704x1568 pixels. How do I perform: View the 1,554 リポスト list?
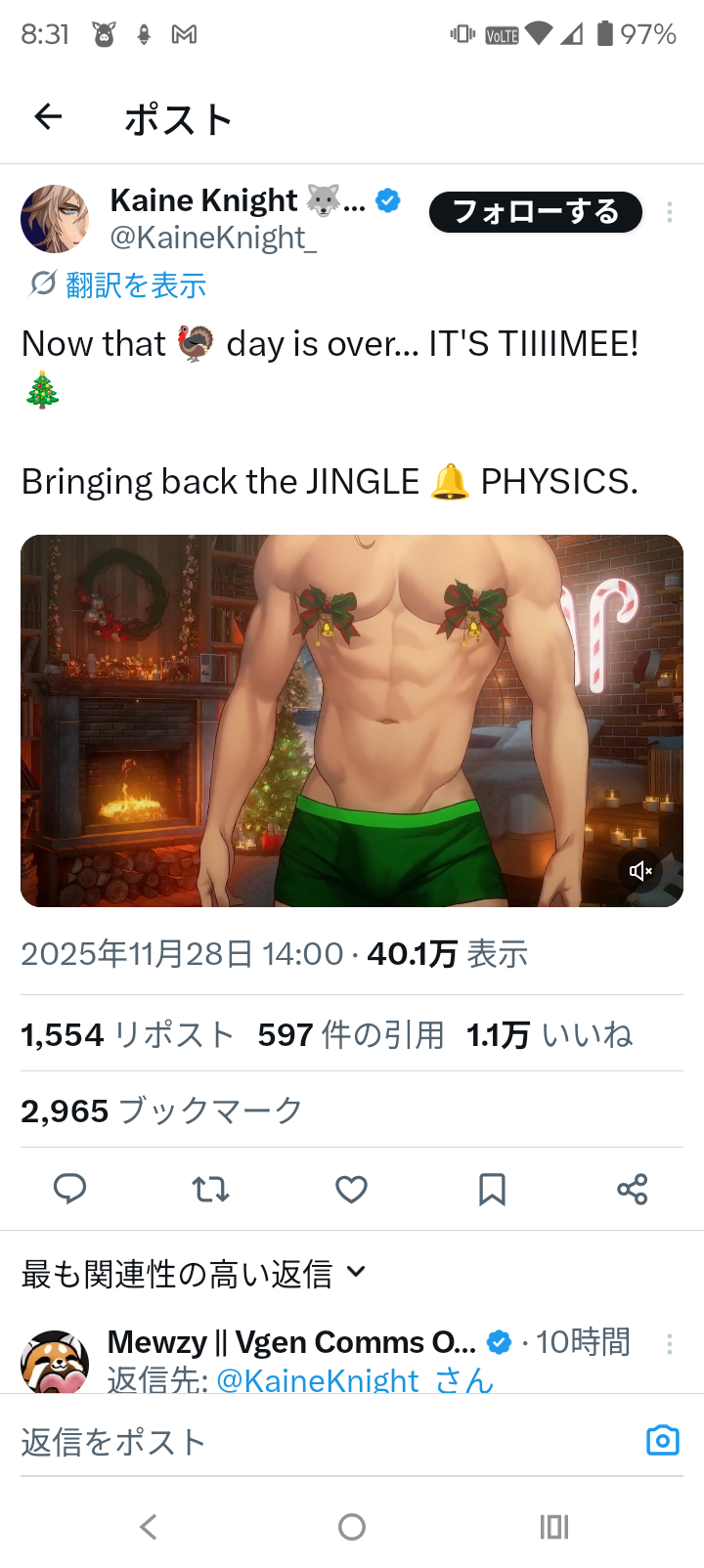click(x=127, y=1034)
